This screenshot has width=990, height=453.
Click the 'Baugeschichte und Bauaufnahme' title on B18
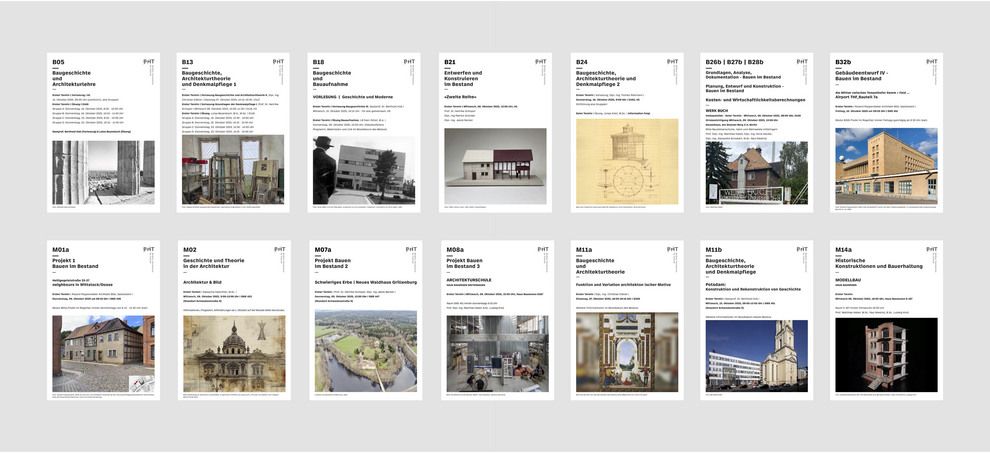pos(340,77)
